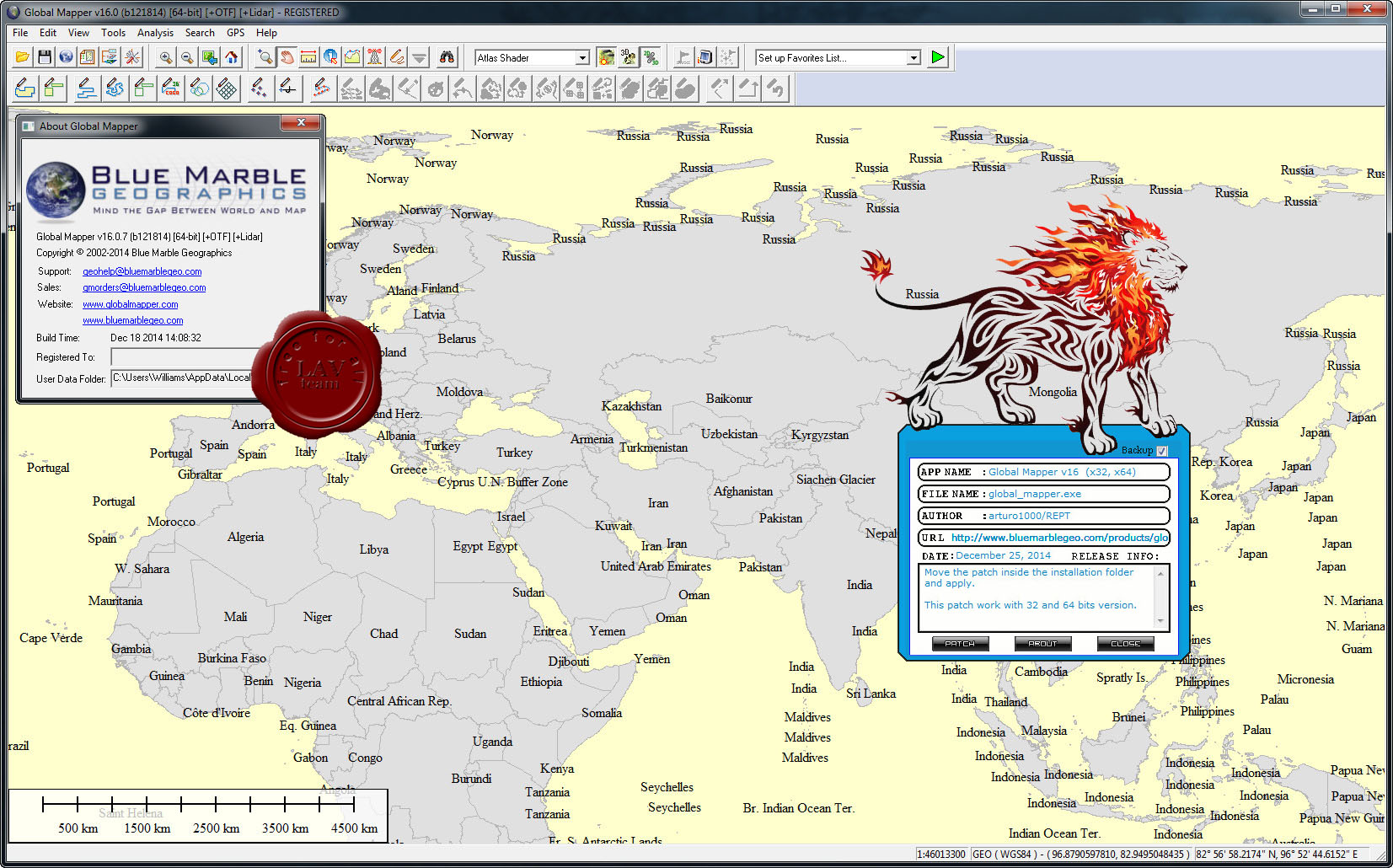
Task: Click the Kazakhstan map label
Action: point(631,406)
